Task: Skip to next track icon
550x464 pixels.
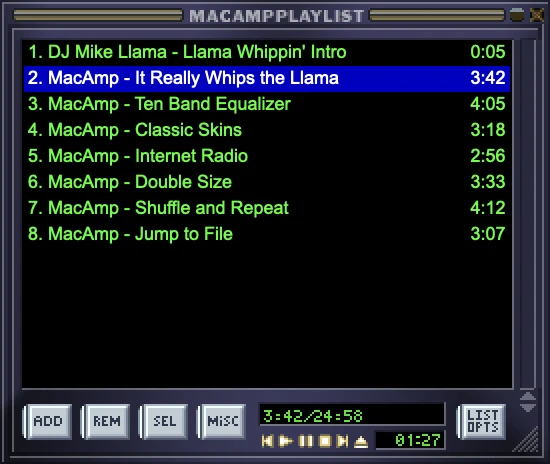Action: click(342, 441)
